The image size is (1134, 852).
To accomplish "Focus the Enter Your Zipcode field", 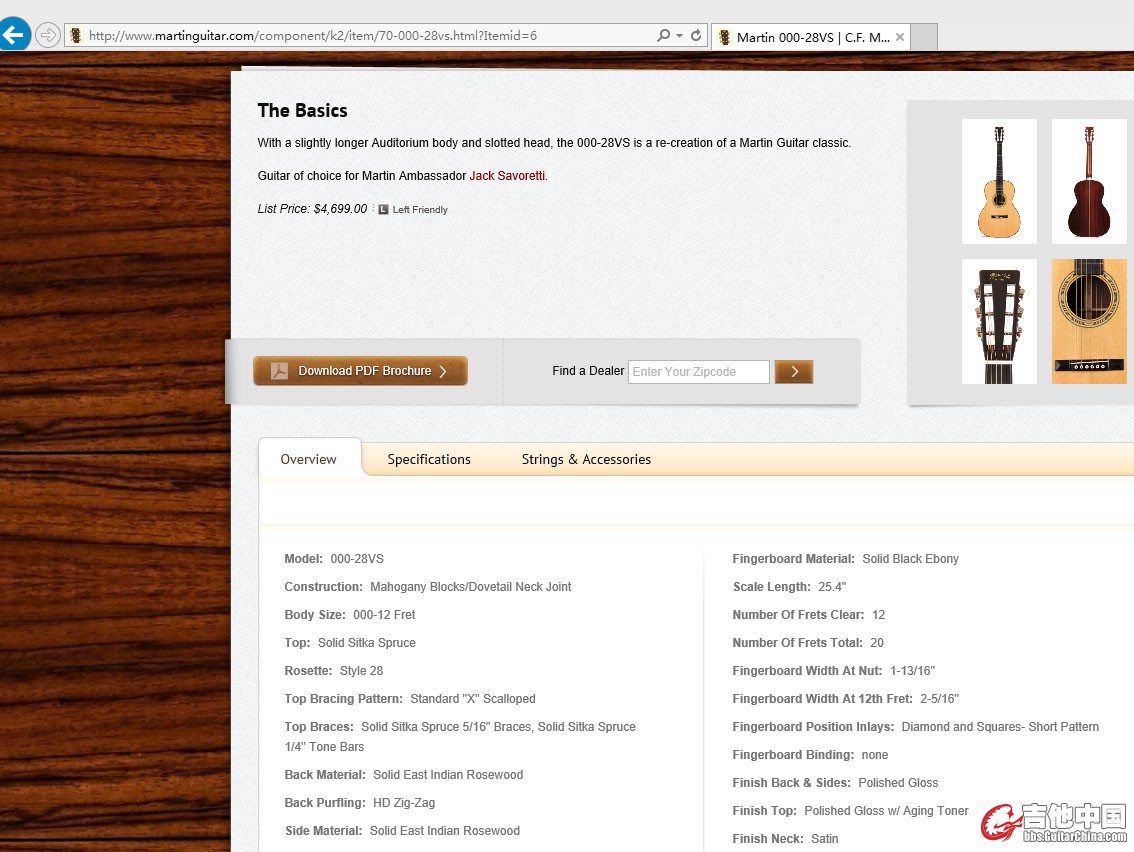I will (698, 372).
